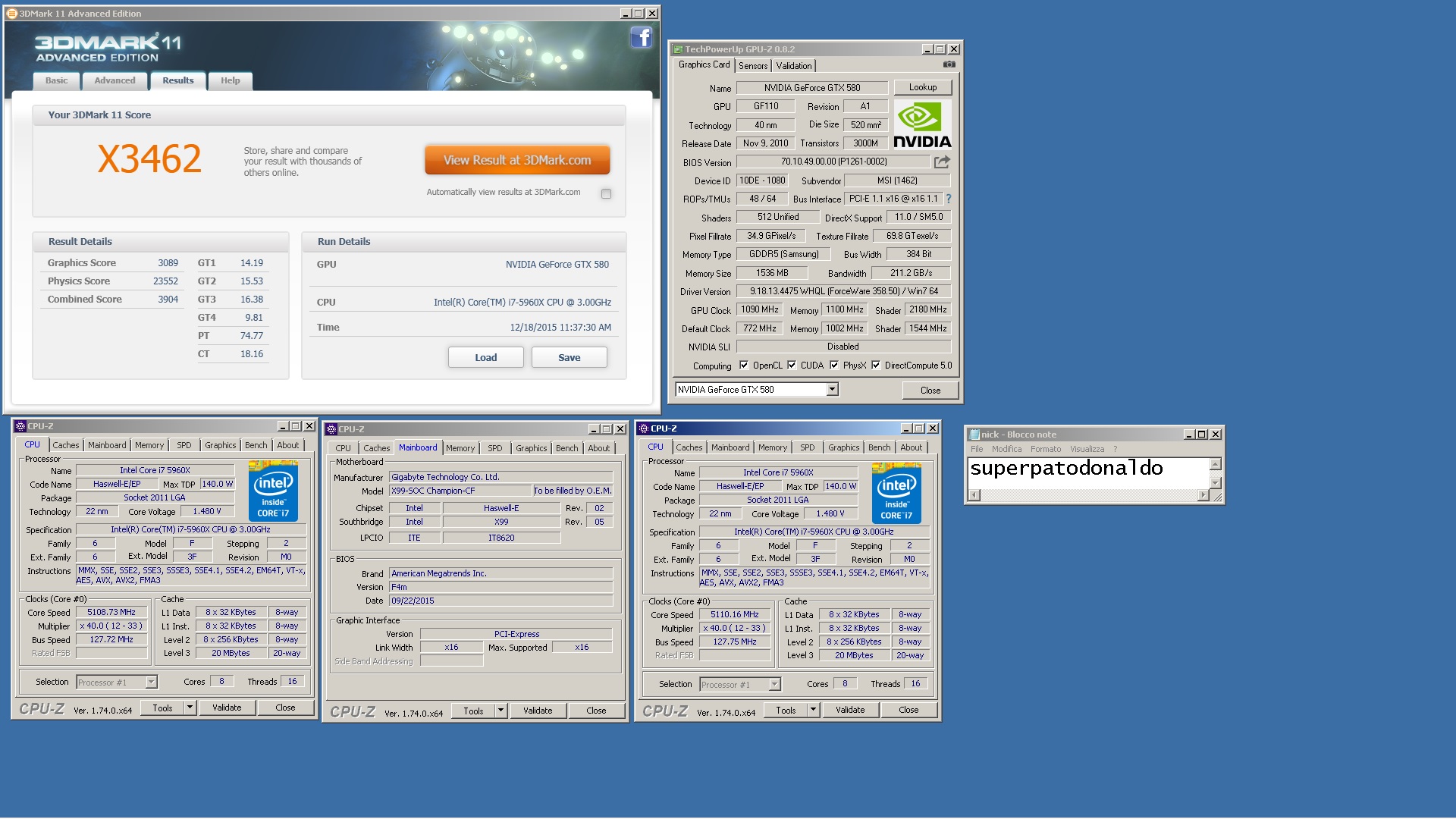The image size is (1456, 819).
Task: Open GPU selection dropdown in GPU-Z
Action: click(832, 389)
